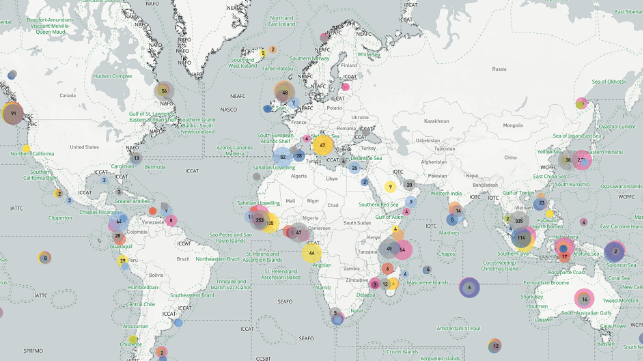Open the yellow 47 cluster over Italy
This screenshot has height=361, width=643.
323,145
